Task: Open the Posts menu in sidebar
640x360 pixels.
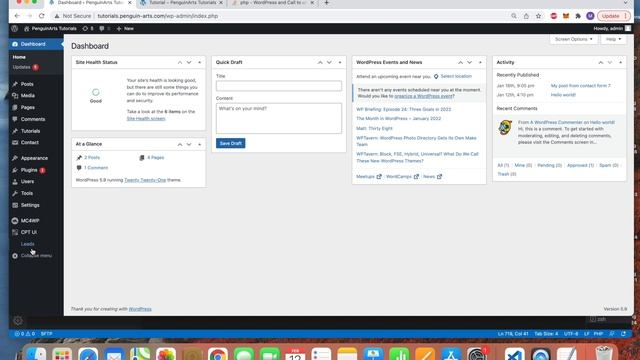Action: click(27, 84)
